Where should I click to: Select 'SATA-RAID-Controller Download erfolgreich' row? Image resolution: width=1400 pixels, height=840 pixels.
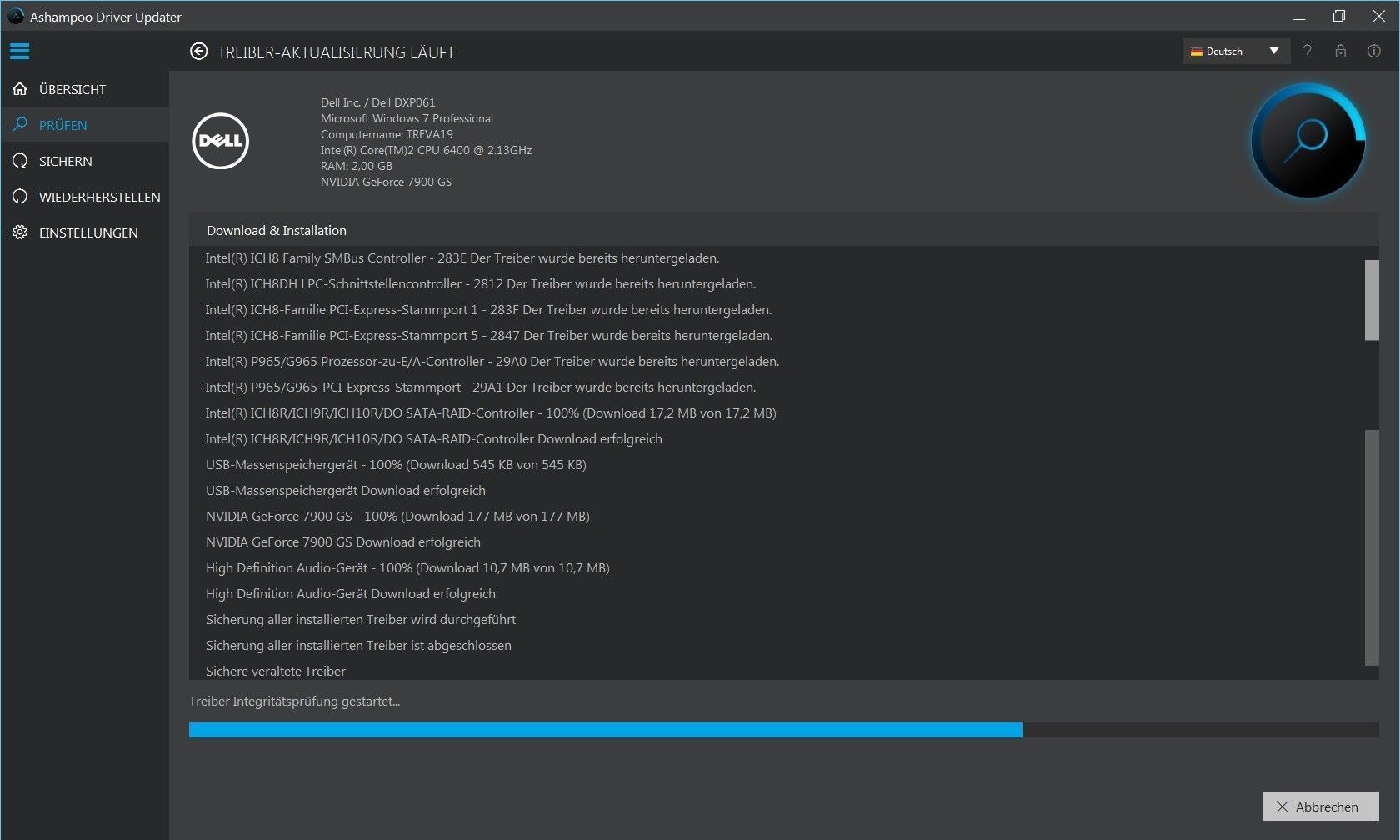click(434, 439)
